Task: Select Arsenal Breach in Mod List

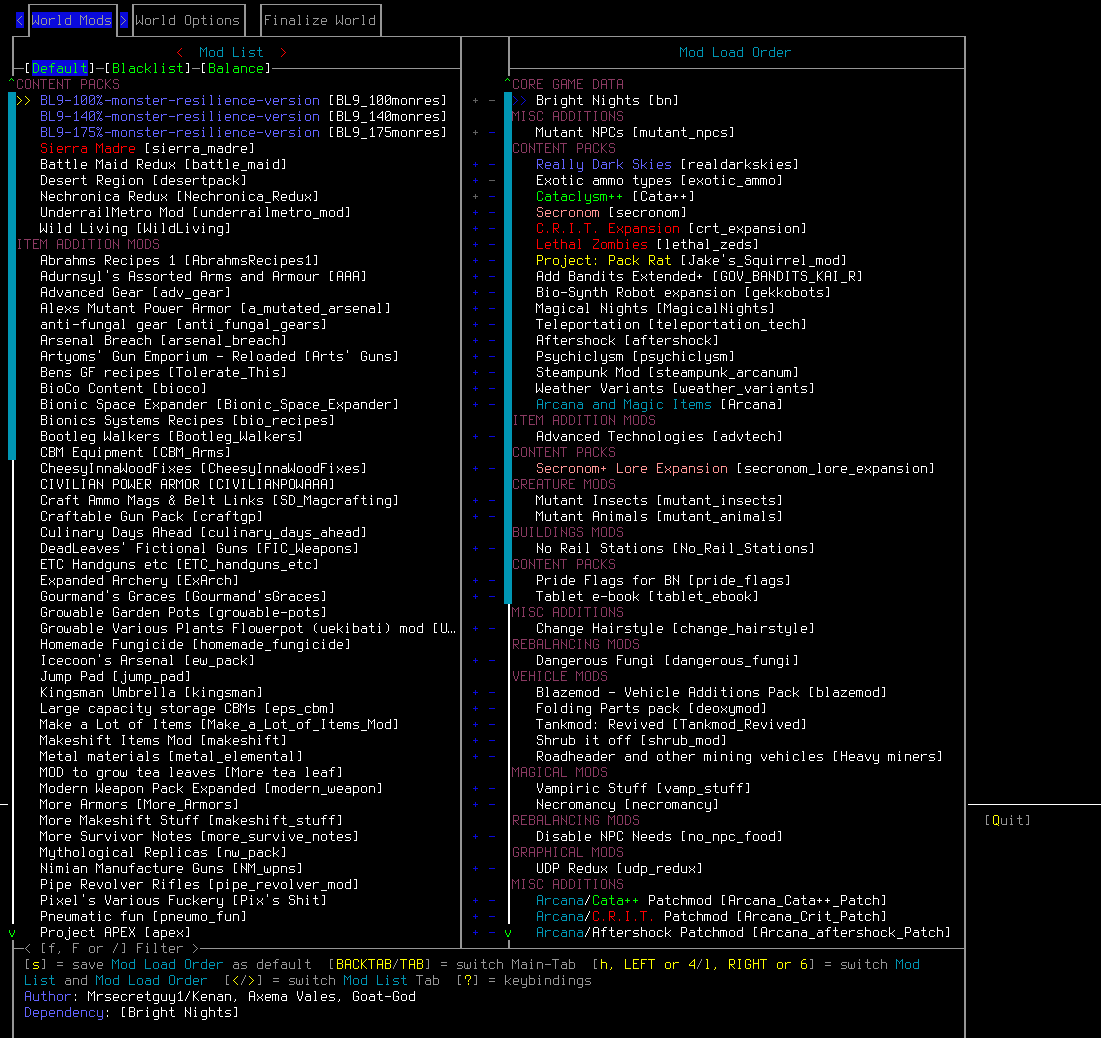Action: tap(163, 341)
